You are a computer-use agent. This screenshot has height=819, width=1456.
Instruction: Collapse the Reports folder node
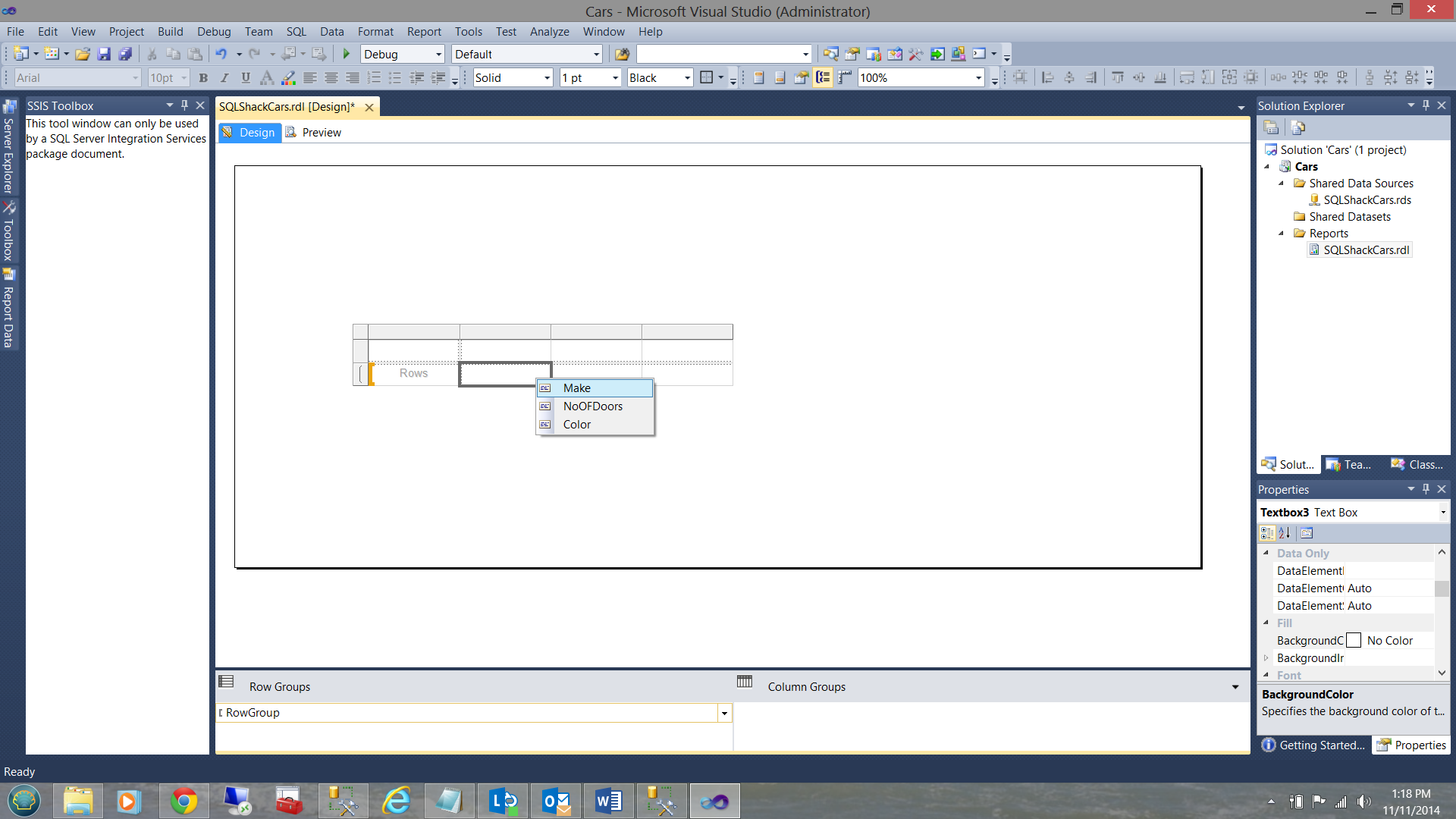point(1282,234)
